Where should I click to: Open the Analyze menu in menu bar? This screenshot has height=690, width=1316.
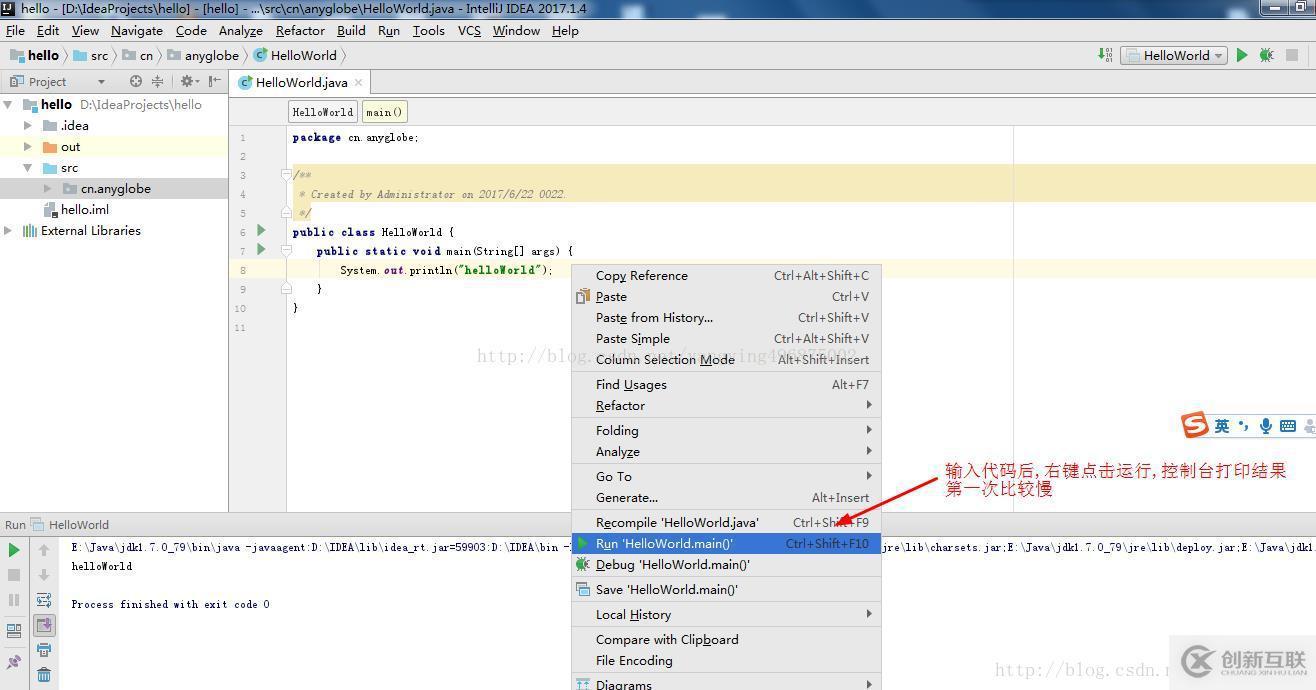(x=240, y=30)
